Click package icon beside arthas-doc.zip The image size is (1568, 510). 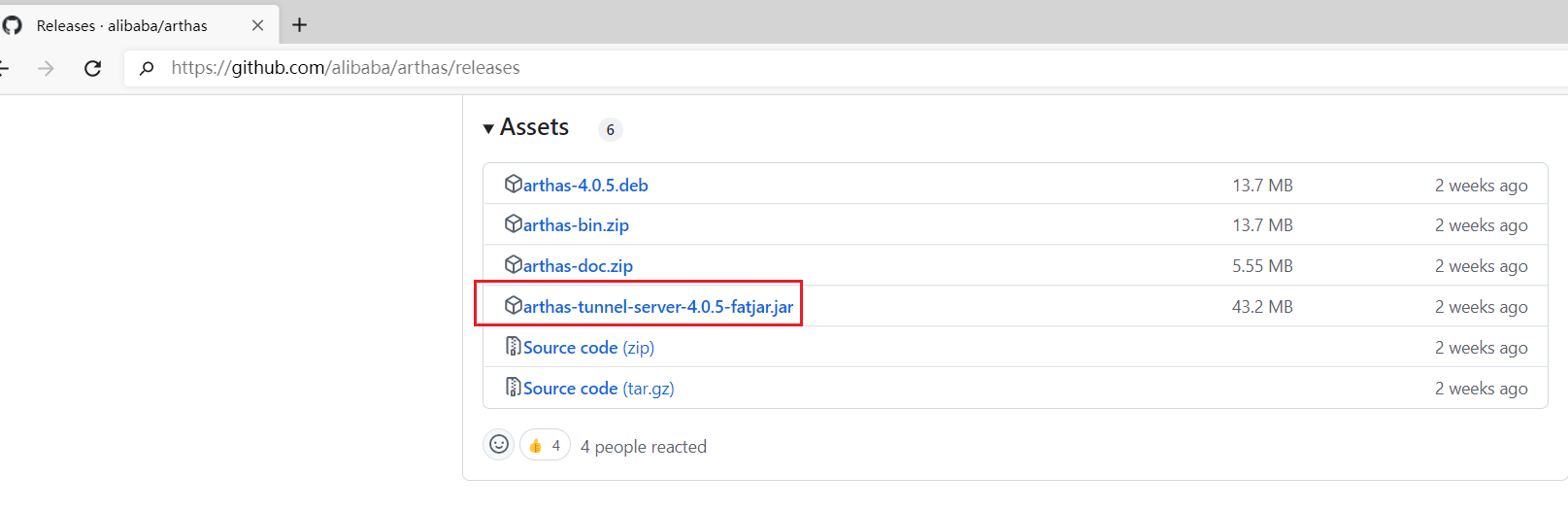[x=514, y=264]
